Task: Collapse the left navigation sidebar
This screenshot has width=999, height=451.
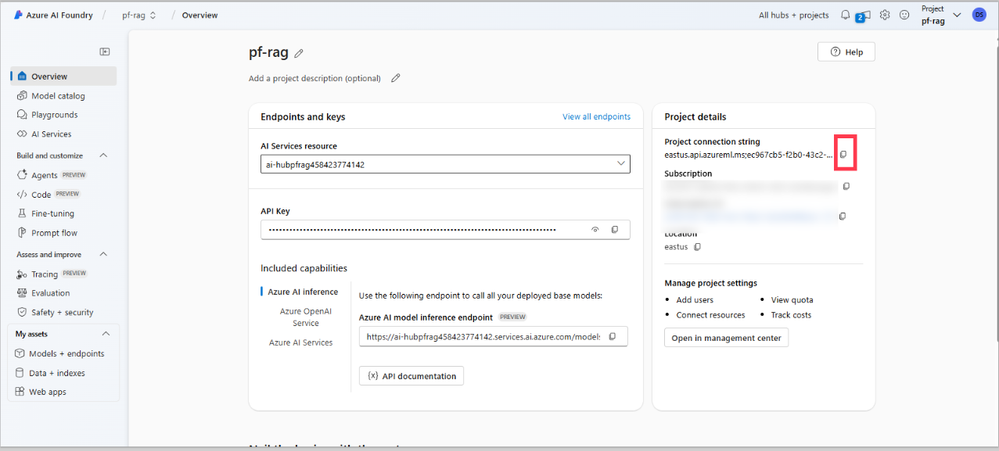Action: (x=105, y=52)
